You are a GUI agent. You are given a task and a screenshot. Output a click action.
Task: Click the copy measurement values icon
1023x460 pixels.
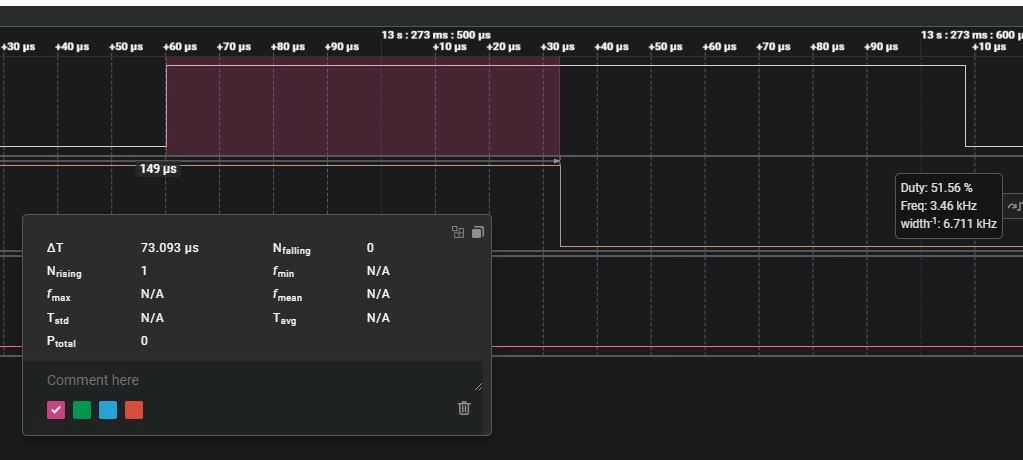click(477, 232)
